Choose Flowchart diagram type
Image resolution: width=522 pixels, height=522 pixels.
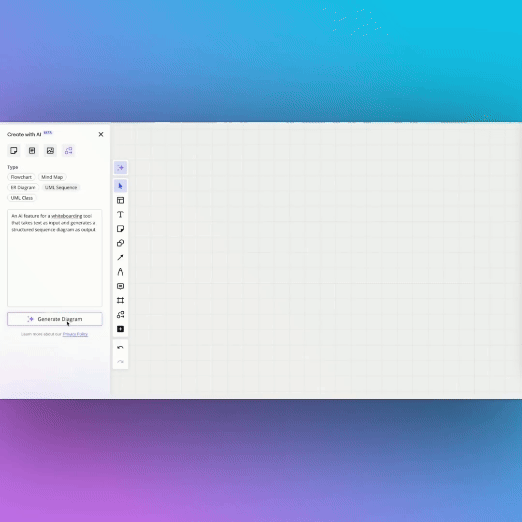[21, 177]
